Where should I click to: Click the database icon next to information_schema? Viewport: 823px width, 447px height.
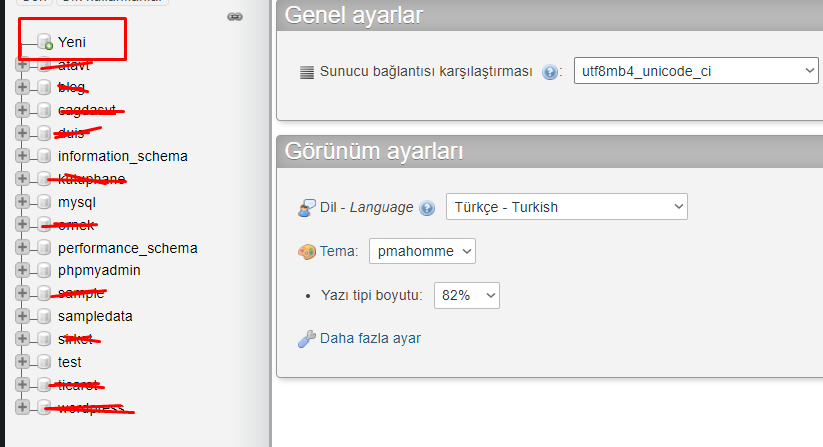(x=44, y=156)
